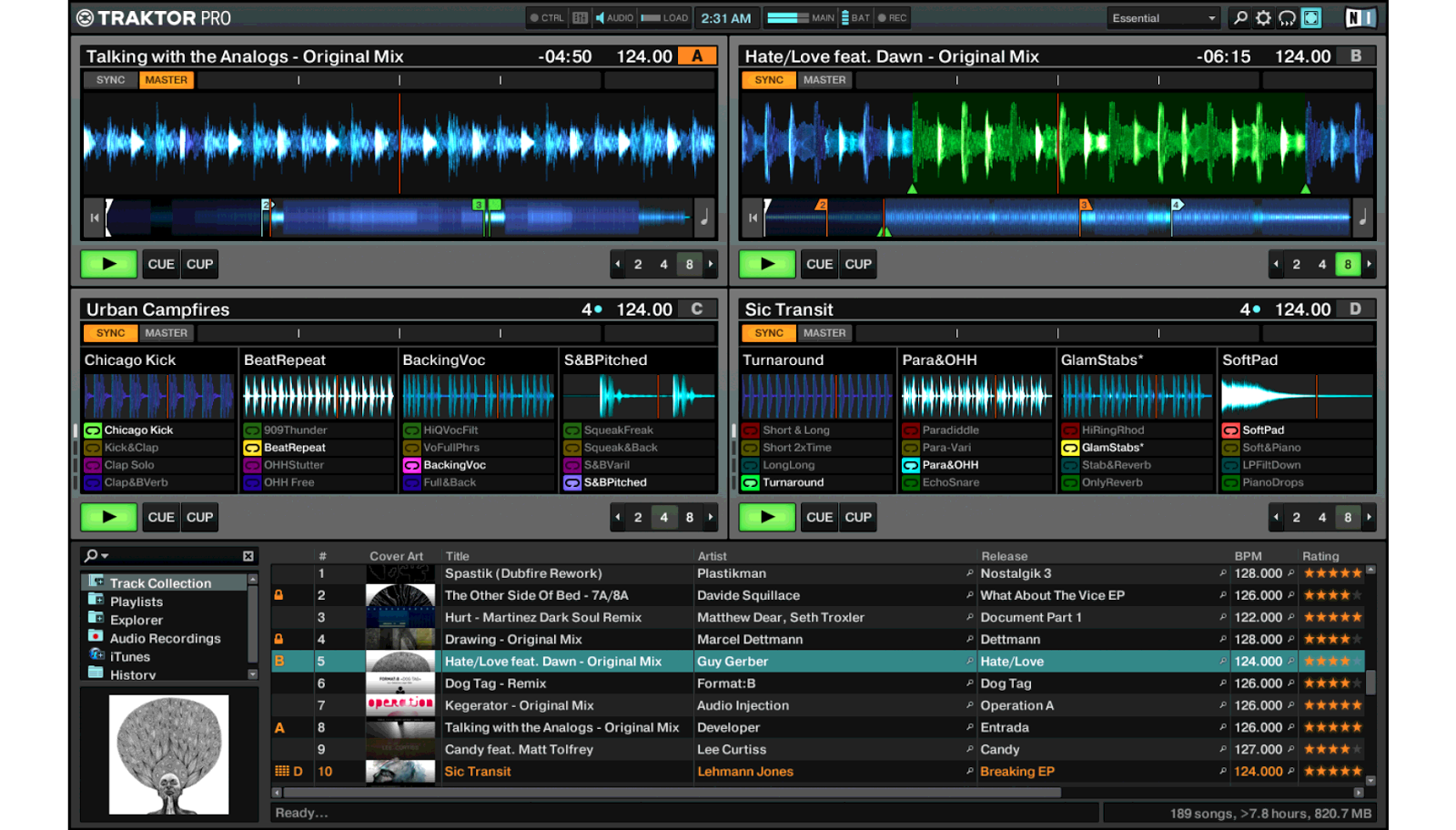This screenshot has width=1456, height=830.
Task: Open the deck A letter menu
Action: point(697,56)
